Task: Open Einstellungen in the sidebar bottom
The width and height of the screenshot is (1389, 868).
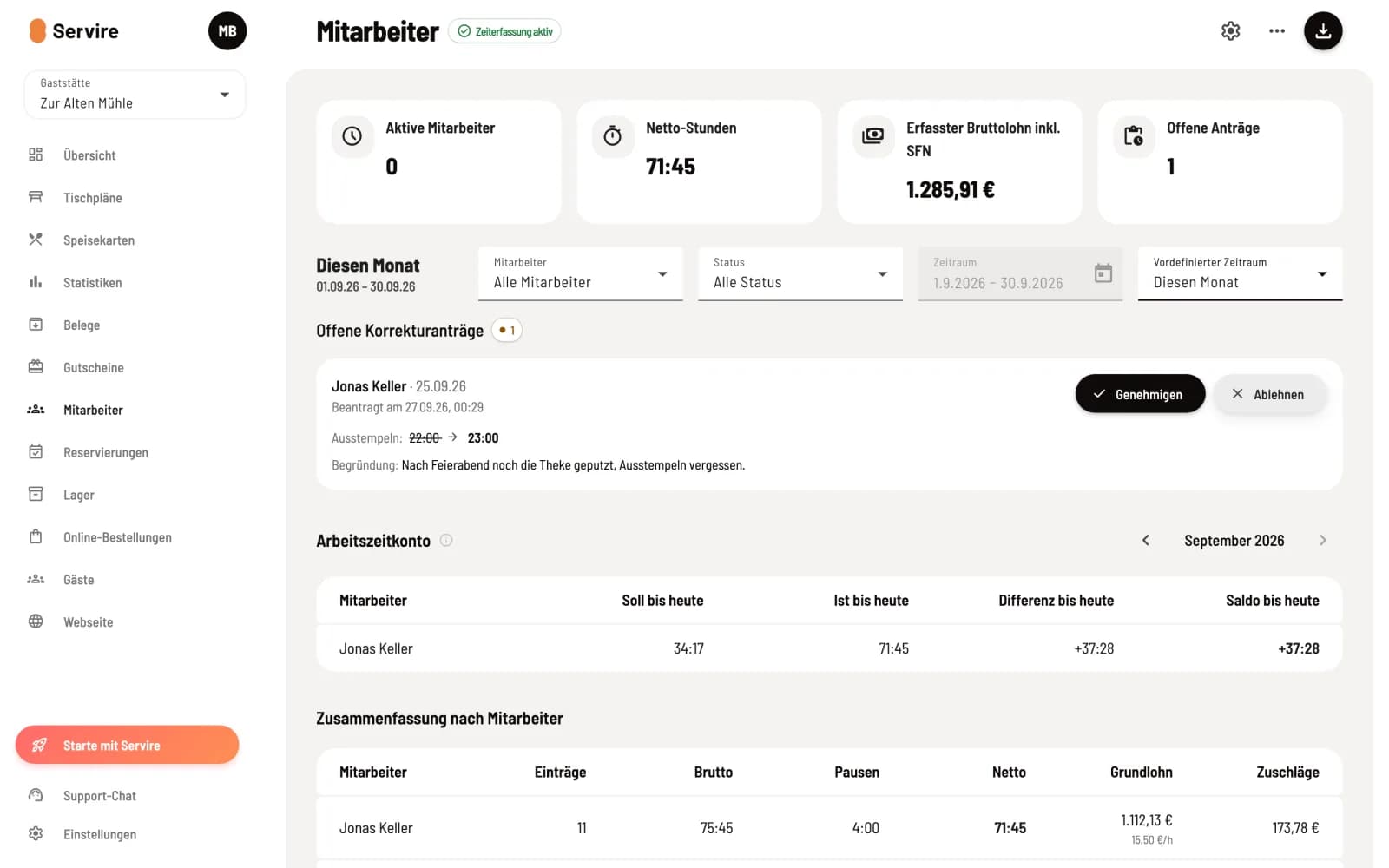Action: click(99, 834)
